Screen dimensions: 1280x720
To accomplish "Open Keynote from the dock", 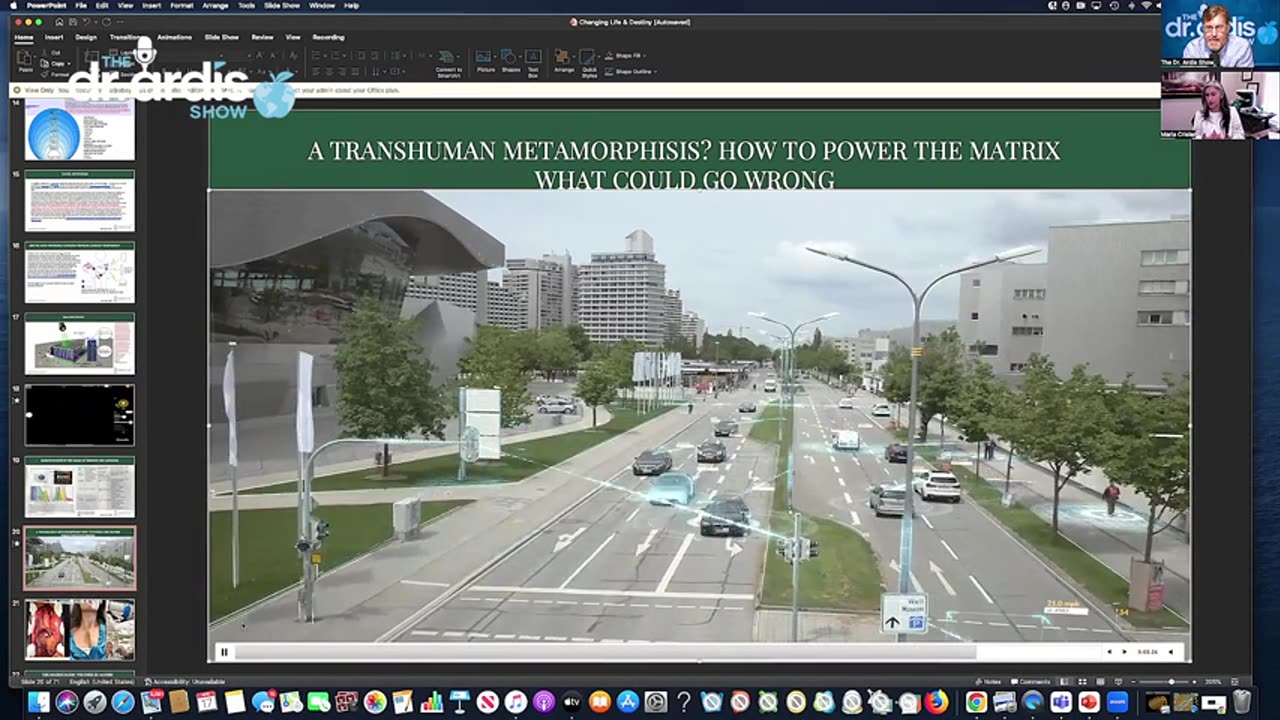I will [460, 702].
